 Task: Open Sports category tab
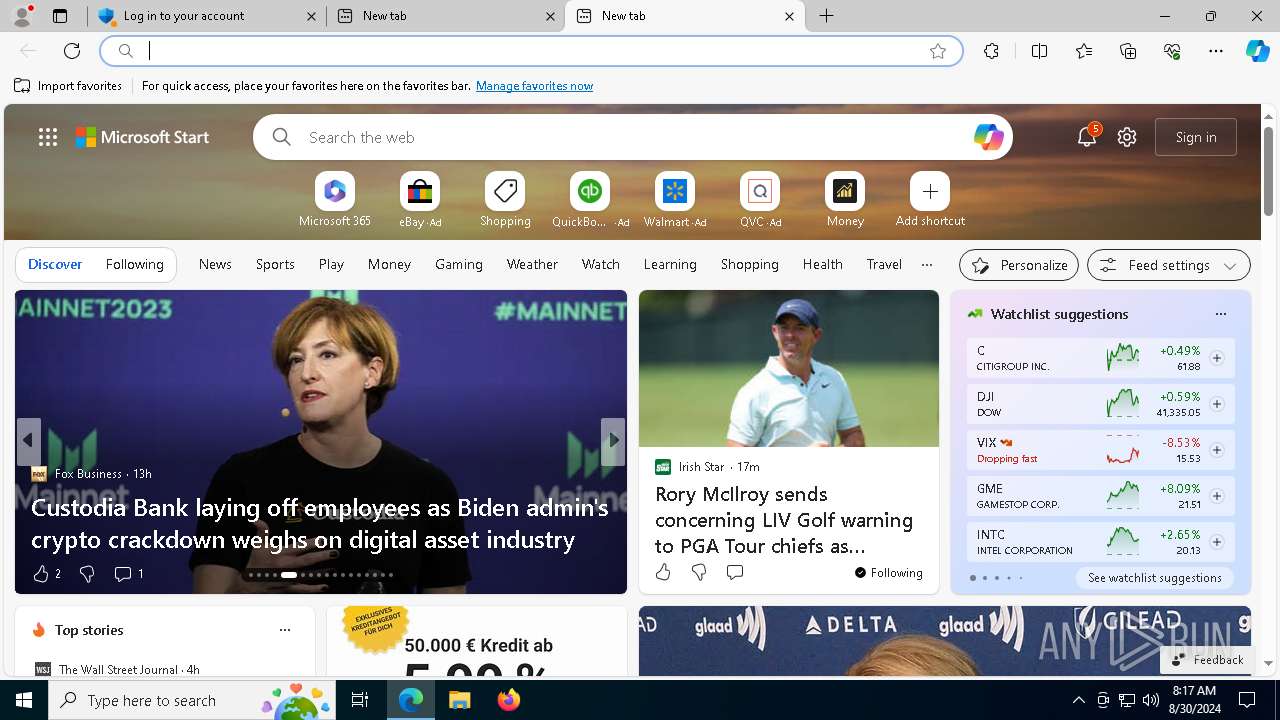(275, 264)
